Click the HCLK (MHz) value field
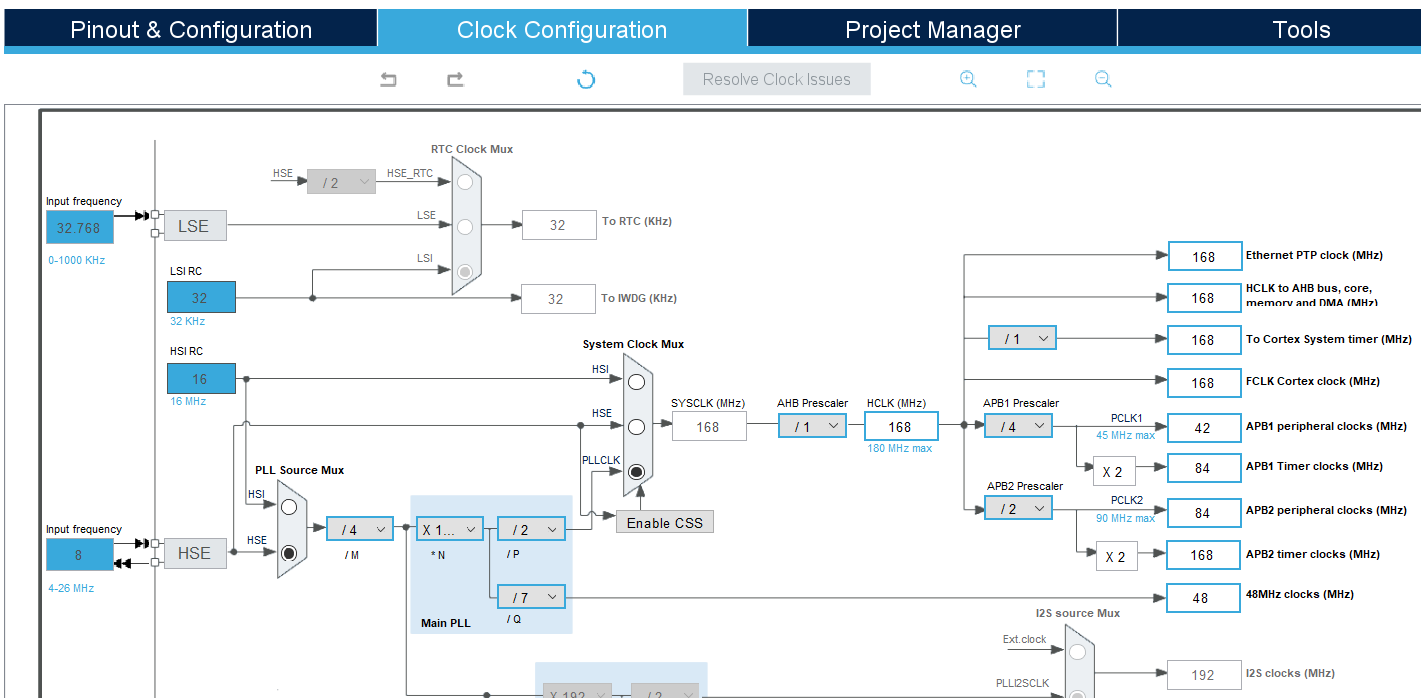1421x698 pixels. point(901,427)
